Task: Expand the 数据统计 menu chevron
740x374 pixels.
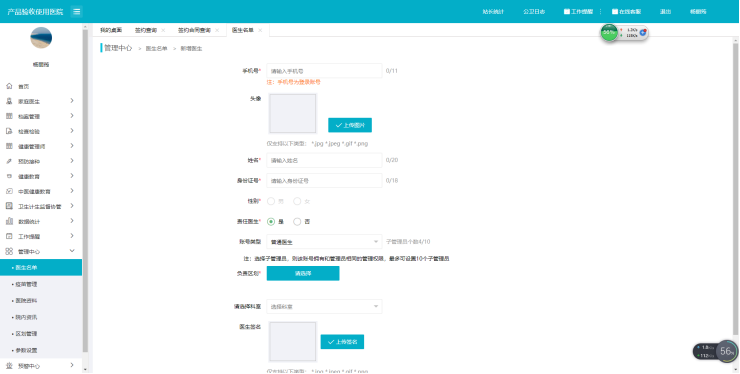Action: (x=72, y=221)
